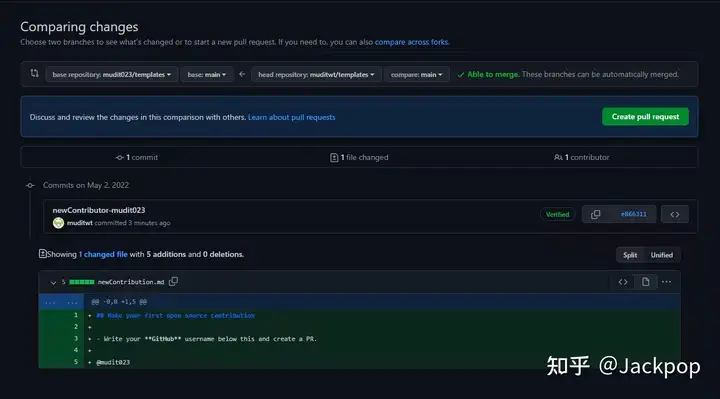The width and height of the screenshot is (720, 399).
Task: Copy the full commit SHA icon
Action: tap(596, 214)
